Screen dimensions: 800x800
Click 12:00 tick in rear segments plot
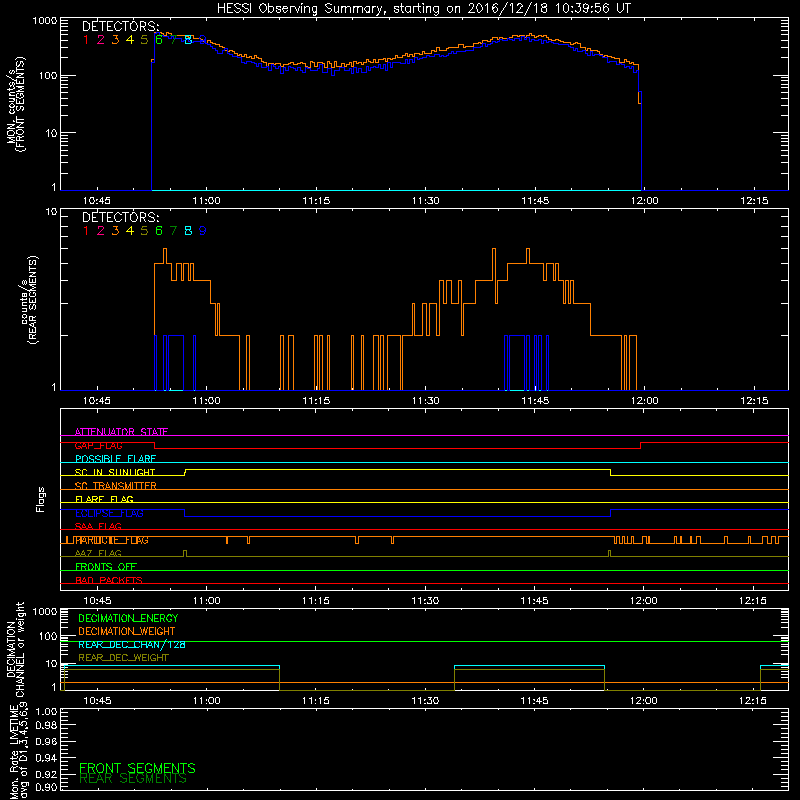[x=644, y=401]
